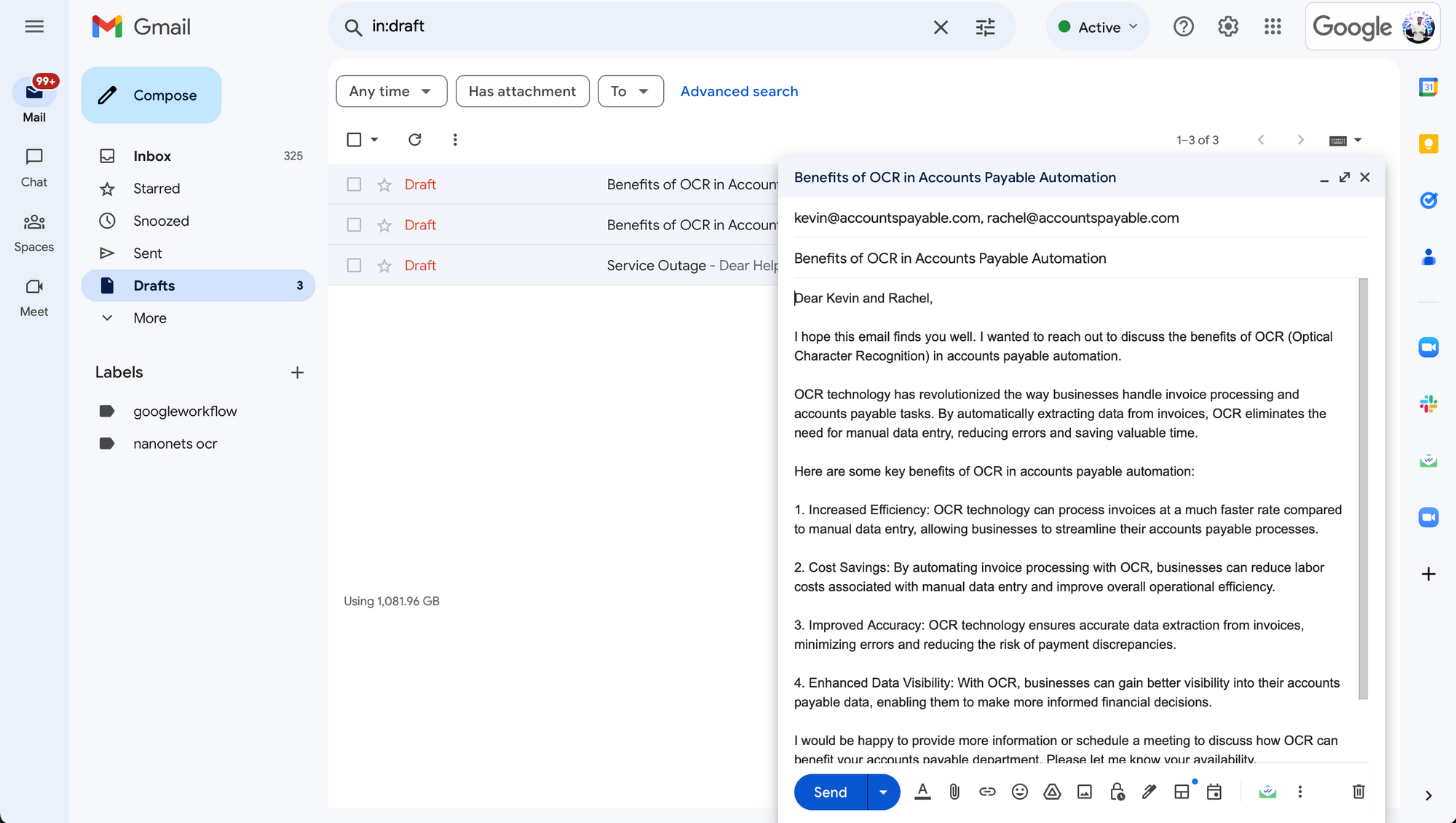
Task: Check the first draft's checkbox
Action: coord(354,184)
